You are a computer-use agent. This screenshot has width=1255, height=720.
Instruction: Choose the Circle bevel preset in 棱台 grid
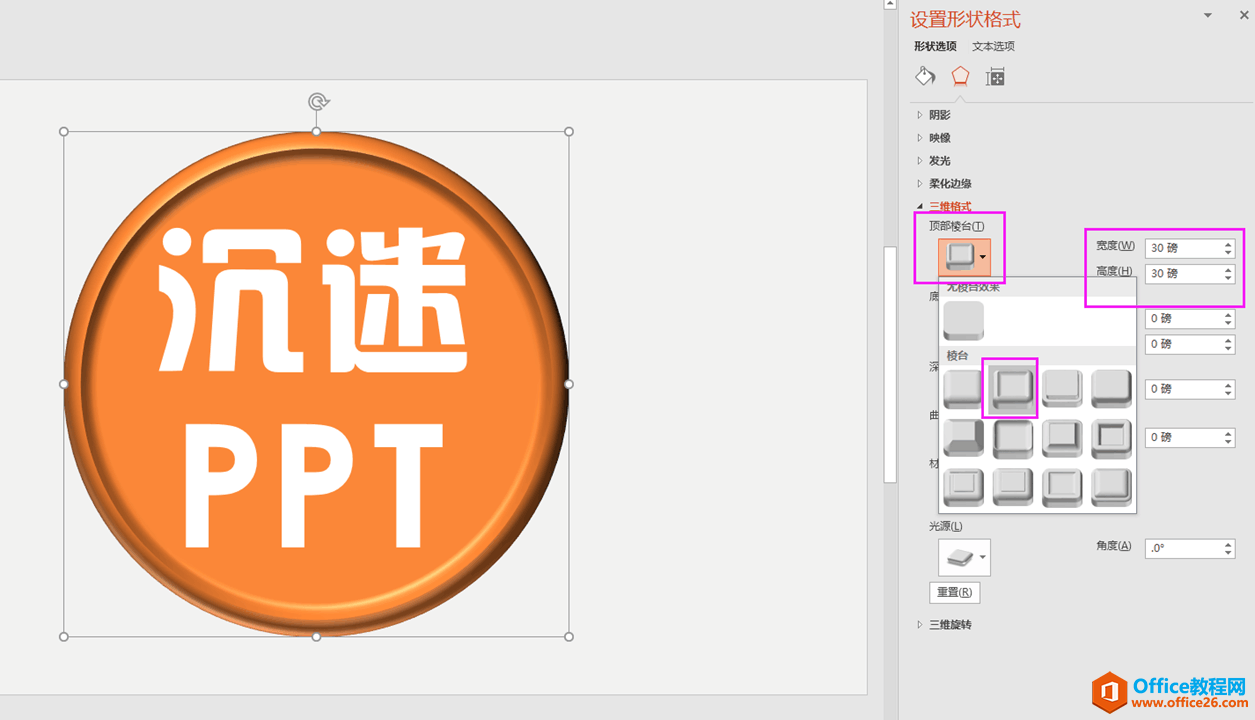[964, 389]
